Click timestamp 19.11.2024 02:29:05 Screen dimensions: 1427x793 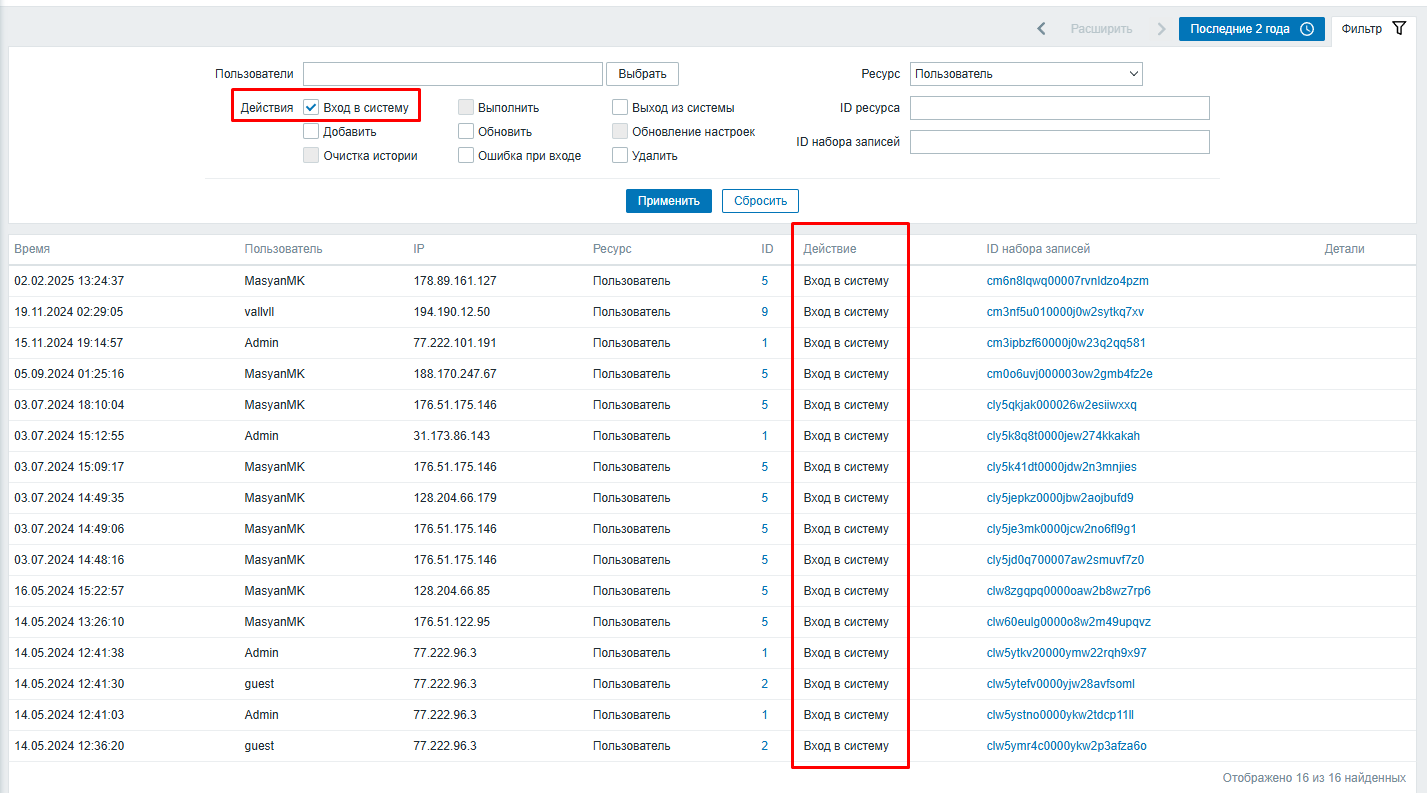coord(69,312)
